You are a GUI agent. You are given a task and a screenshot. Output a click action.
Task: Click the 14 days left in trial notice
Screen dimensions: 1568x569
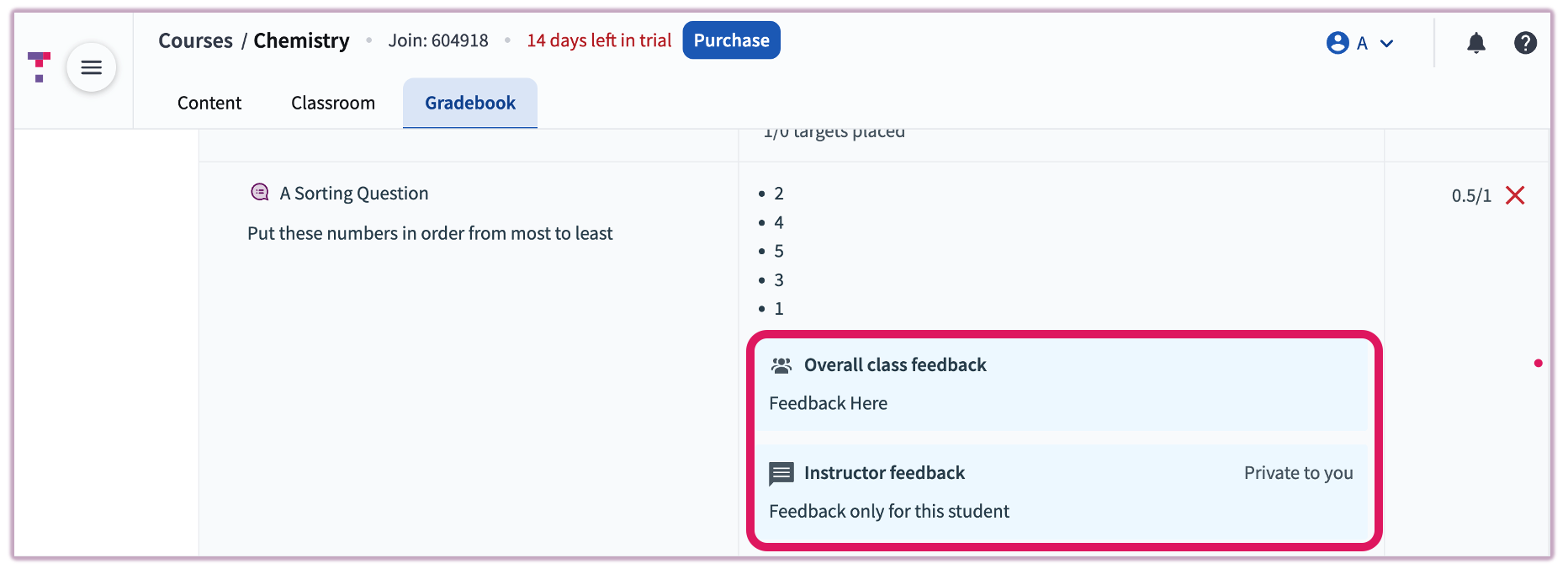point(599,40)
